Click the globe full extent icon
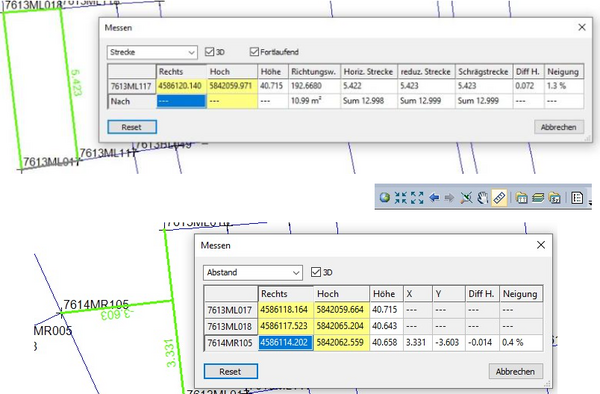Image resolution: width=600 pixels, height=394 pixels. [385, 197]
